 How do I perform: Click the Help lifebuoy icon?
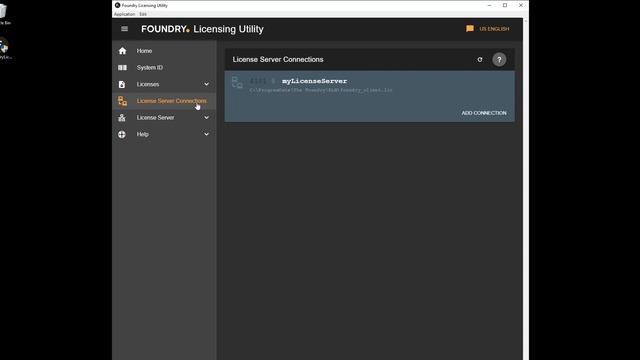pos(122,134)
